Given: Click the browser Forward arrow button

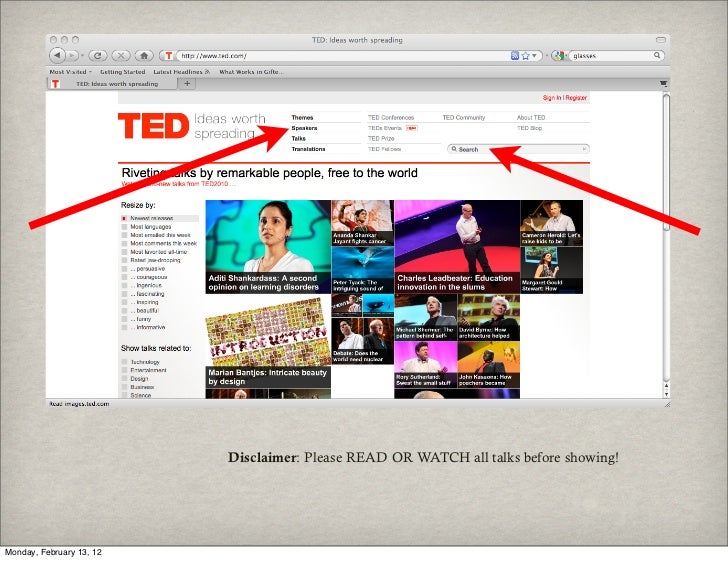Looking at the screenshot, I should coord(72,56).
